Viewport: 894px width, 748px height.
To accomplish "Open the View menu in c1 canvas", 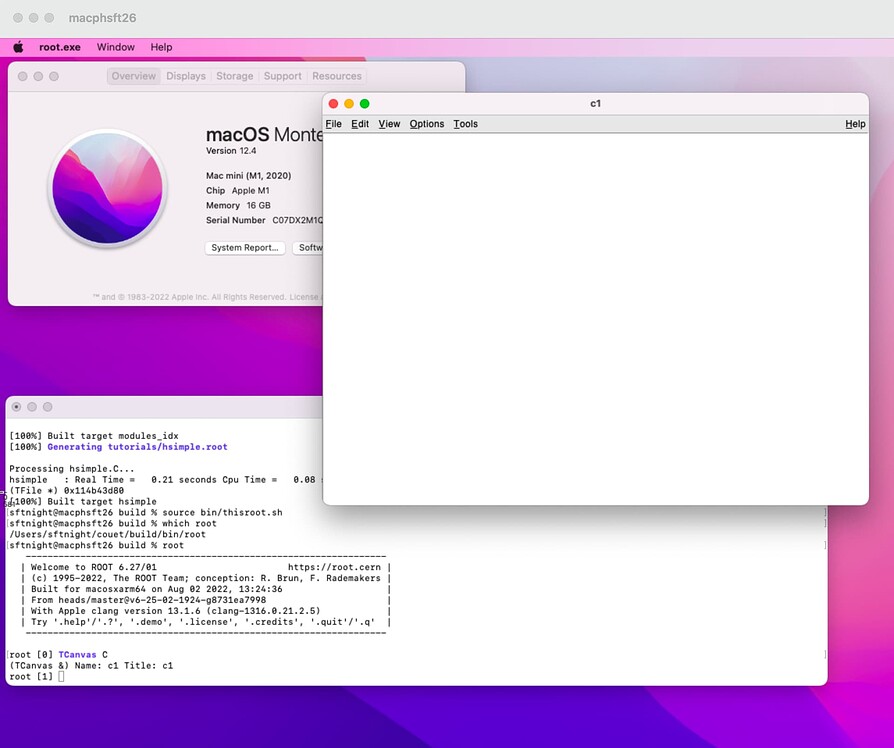I will [389, 124].
